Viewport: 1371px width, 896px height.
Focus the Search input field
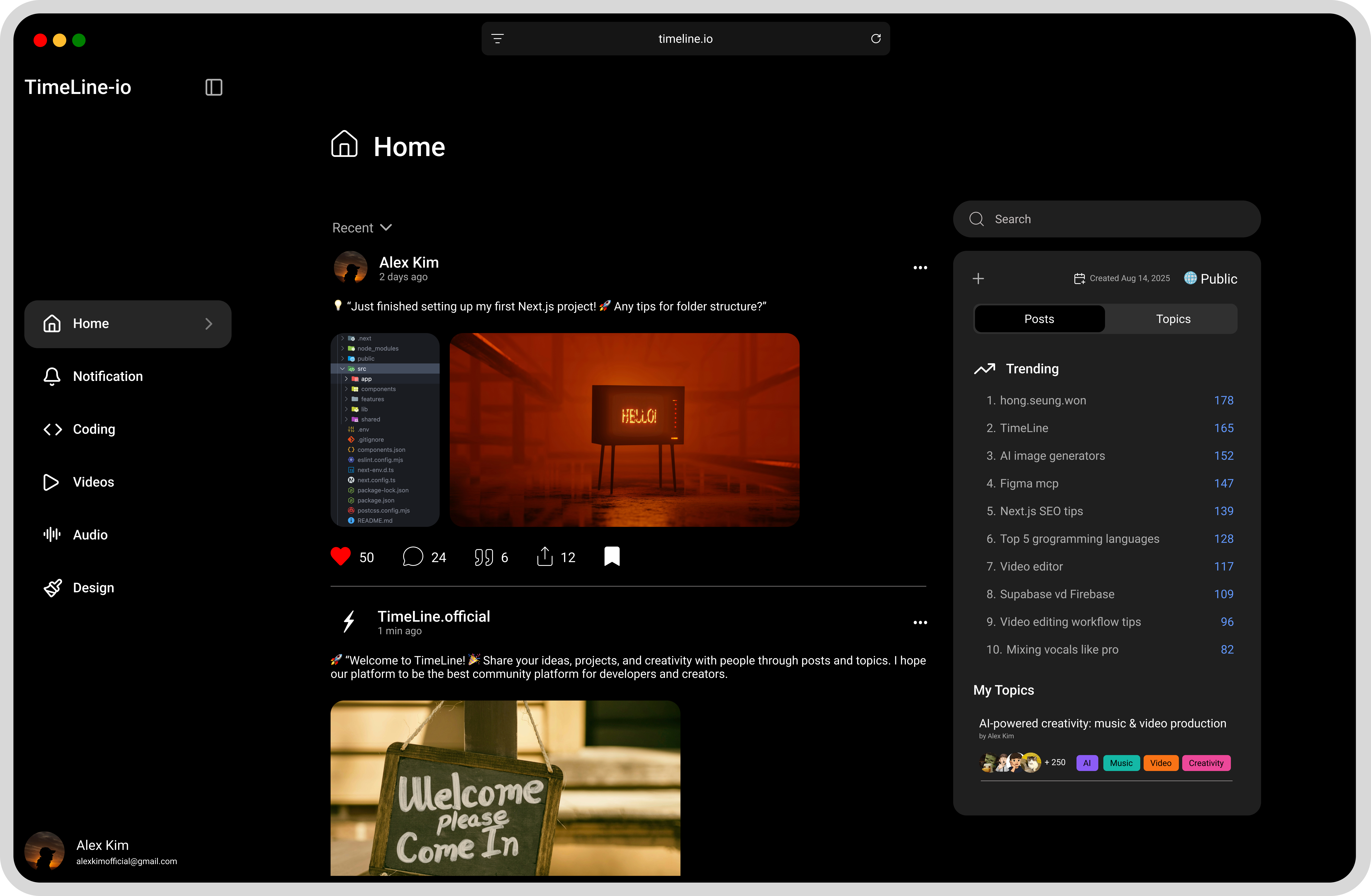1106,219
